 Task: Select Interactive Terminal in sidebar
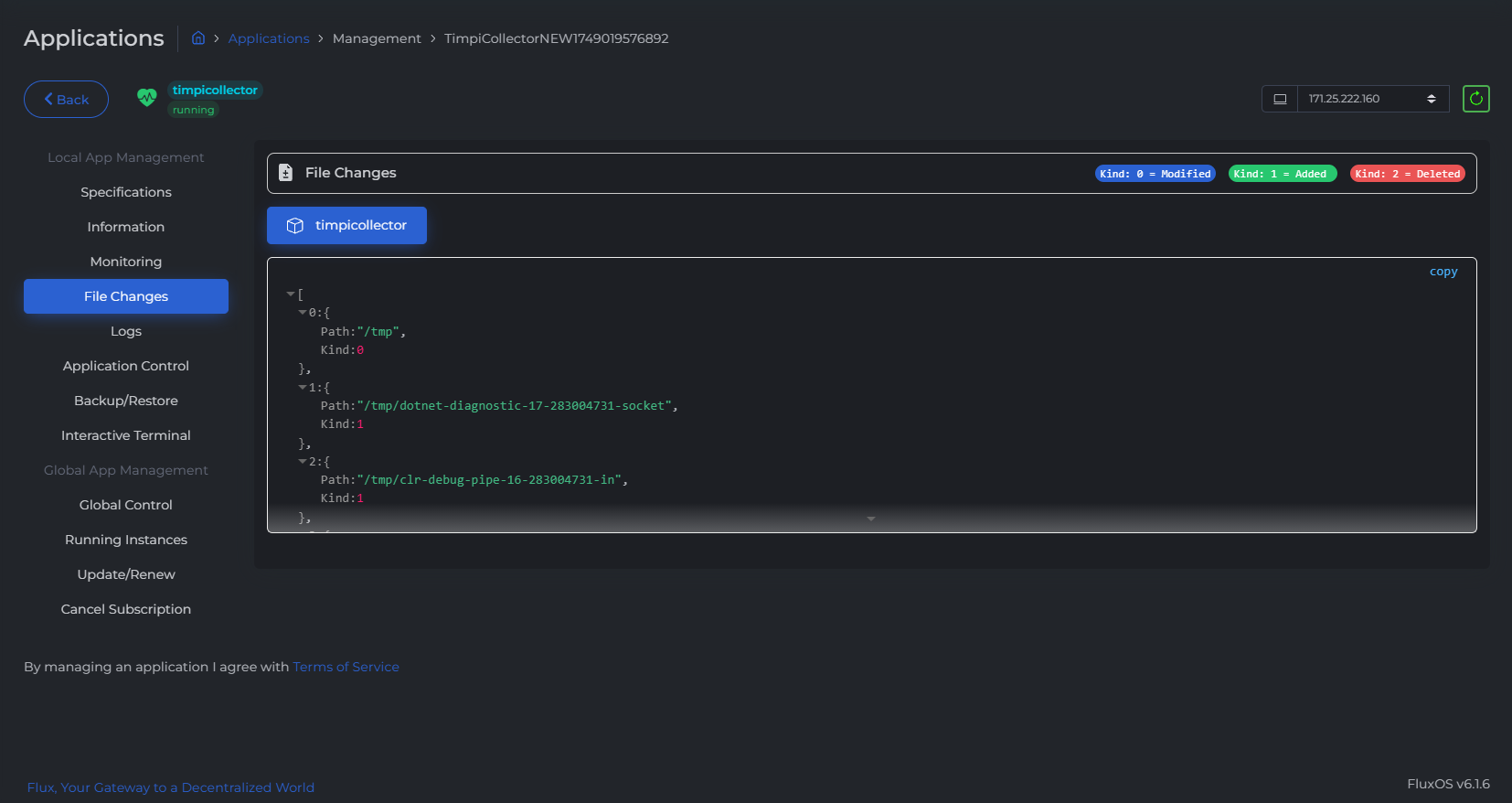click(x=126, y=435)
